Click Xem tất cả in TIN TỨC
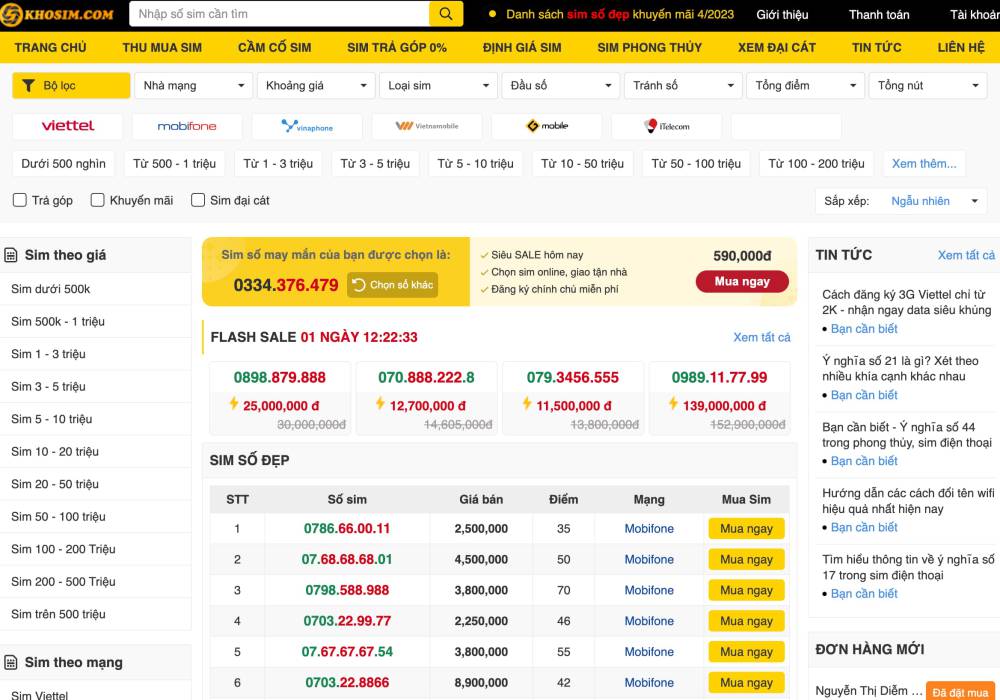1000x700 pixels. click(x=966, y=255)
